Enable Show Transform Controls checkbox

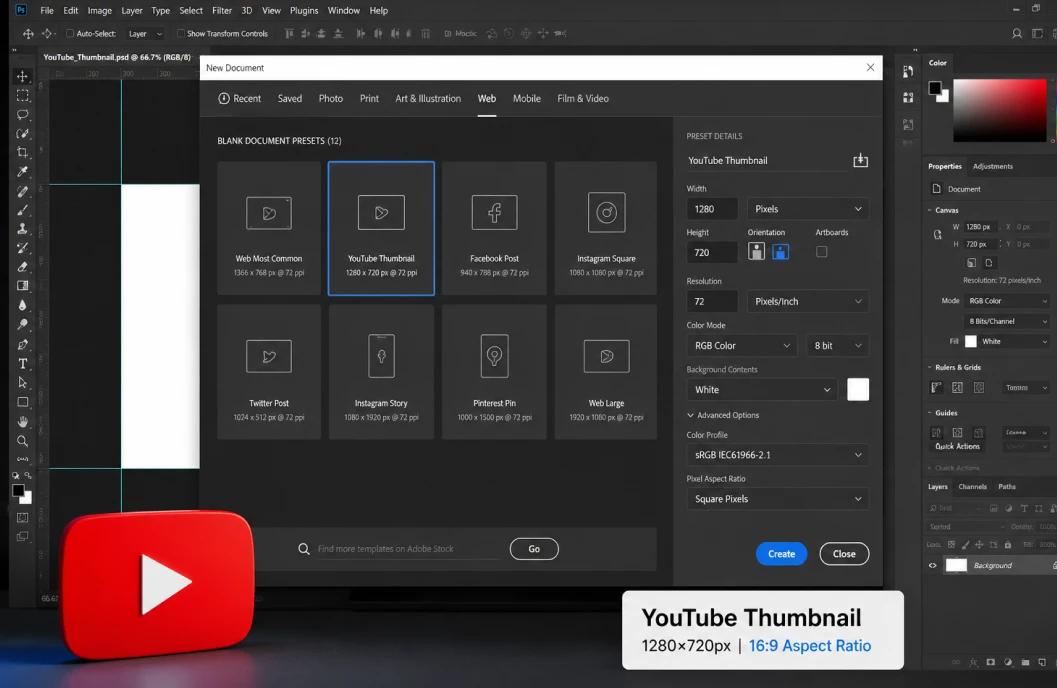180,34
